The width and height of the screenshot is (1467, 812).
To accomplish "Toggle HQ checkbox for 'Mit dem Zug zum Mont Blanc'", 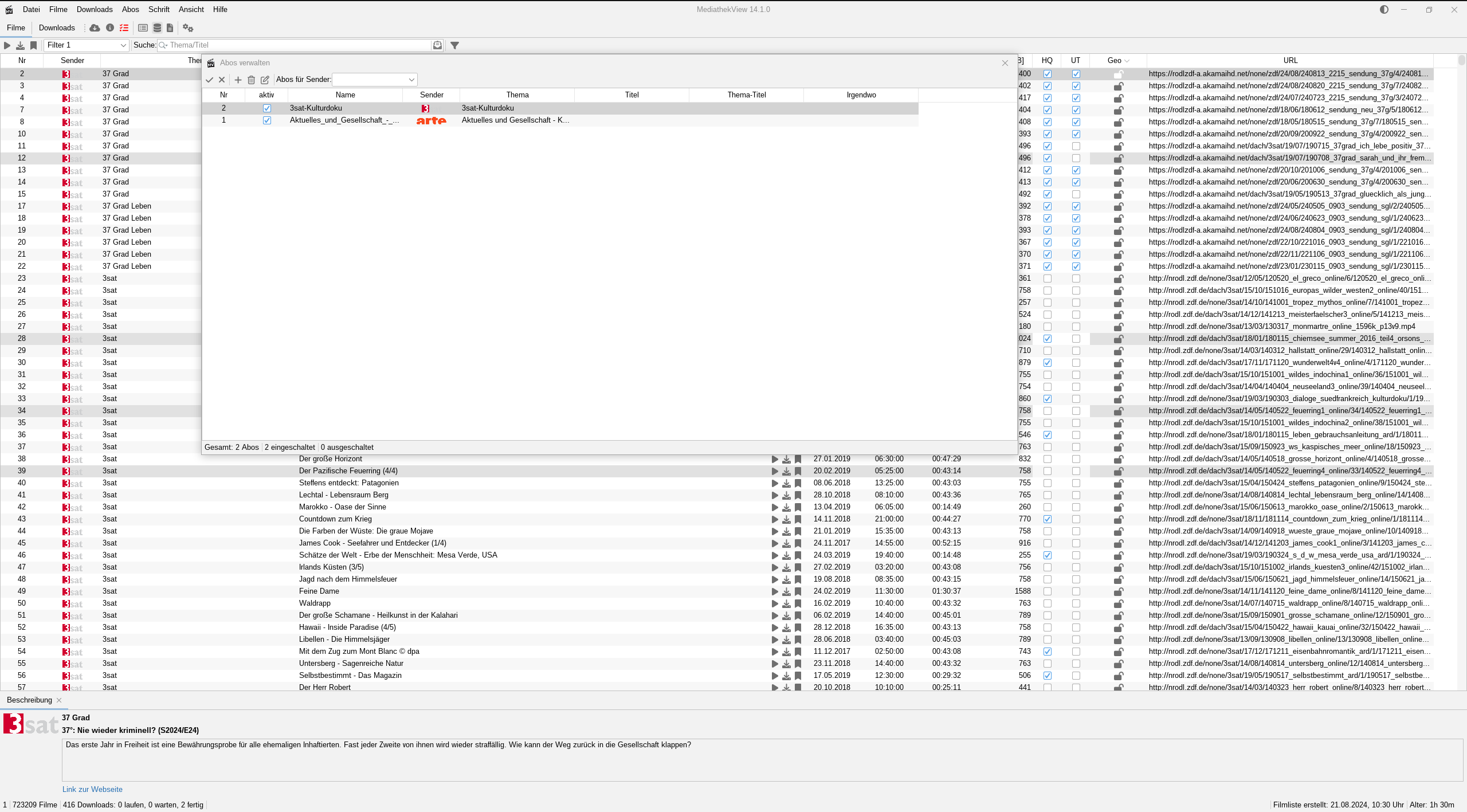I will tap(1048, 652).
